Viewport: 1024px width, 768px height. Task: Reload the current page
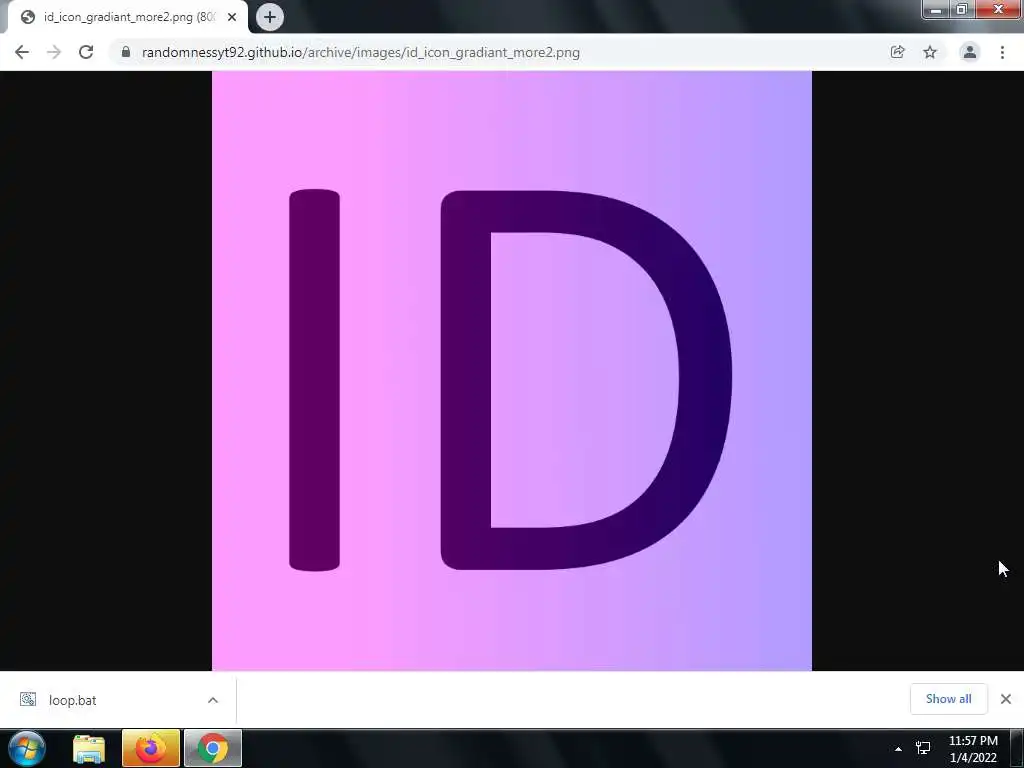pyautogui.click(x=86, y=52)
